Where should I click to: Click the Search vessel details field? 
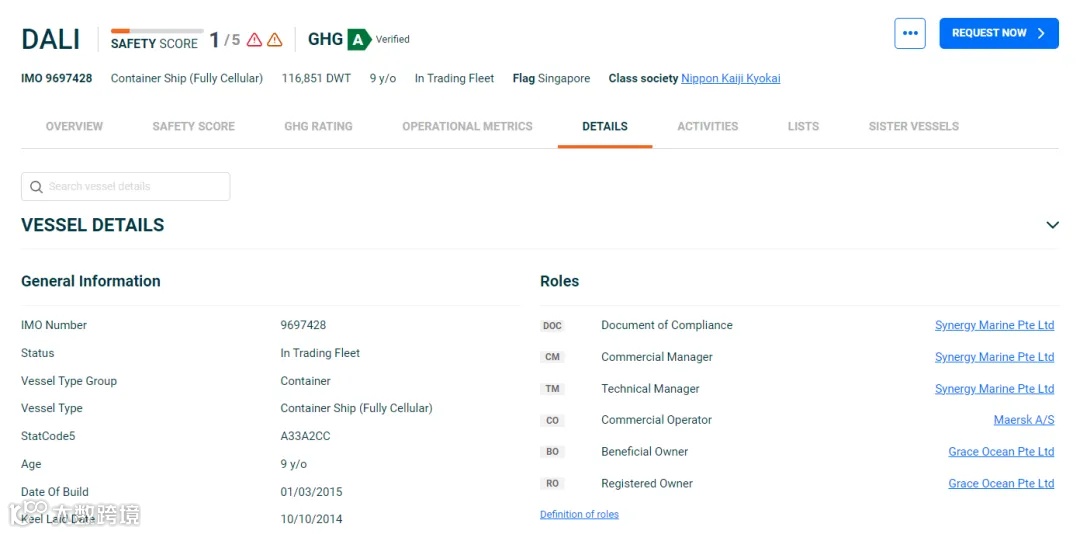(x=125, y=187)
